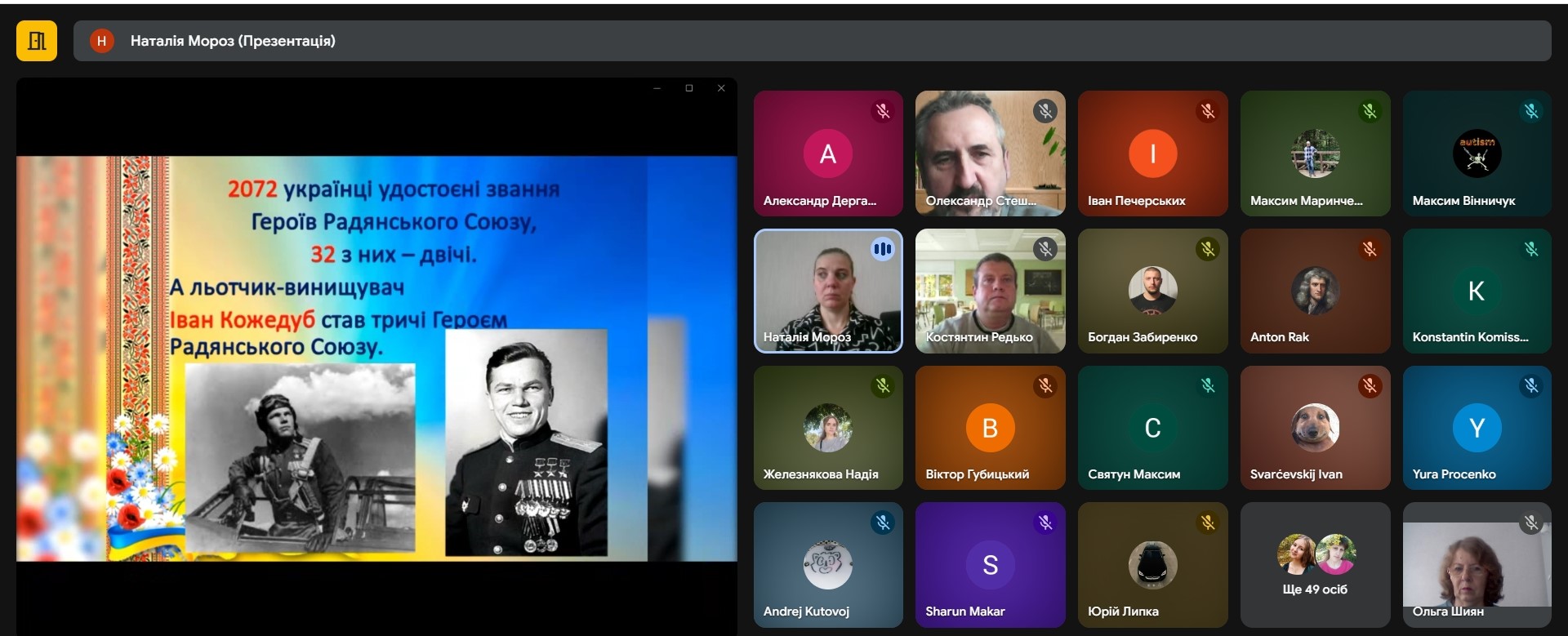The height and width of the screenshot is (636, 1568).
Task: Click Svarćevskij Ivan dog avatar
Action: click(1314, 428)
